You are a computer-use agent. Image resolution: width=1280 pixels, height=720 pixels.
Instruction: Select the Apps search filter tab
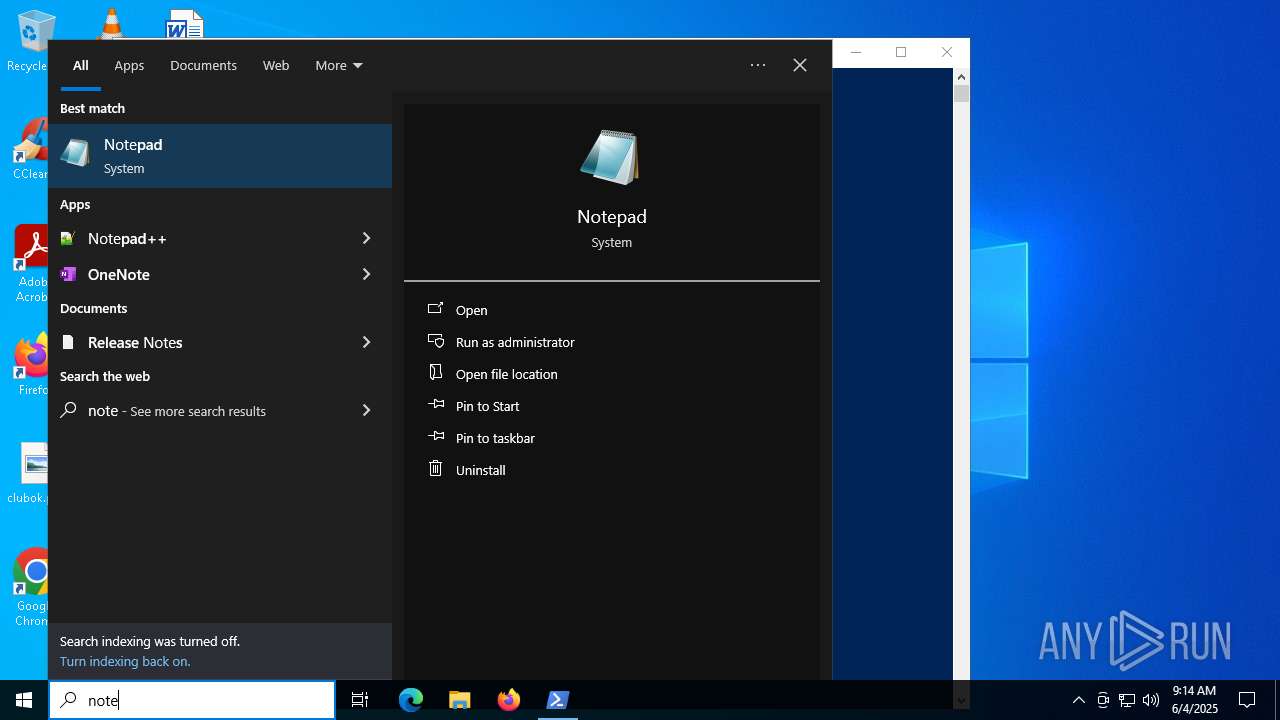pyautogui.click(x=129, y=65)
